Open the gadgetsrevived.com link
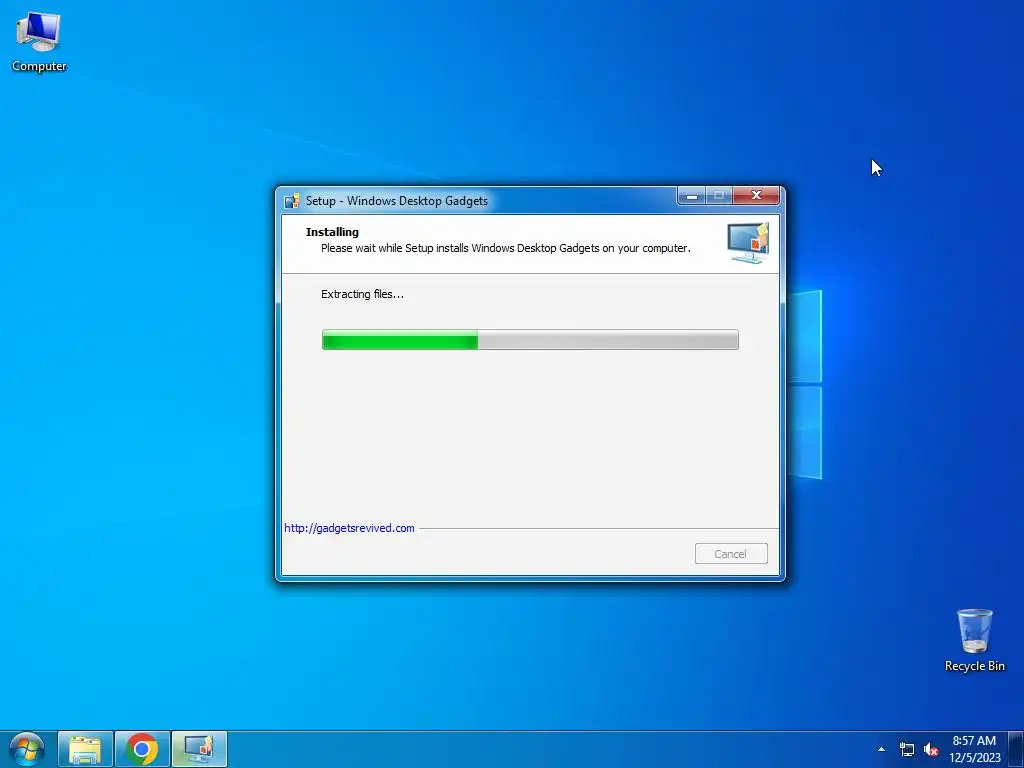 click(349, 528)
